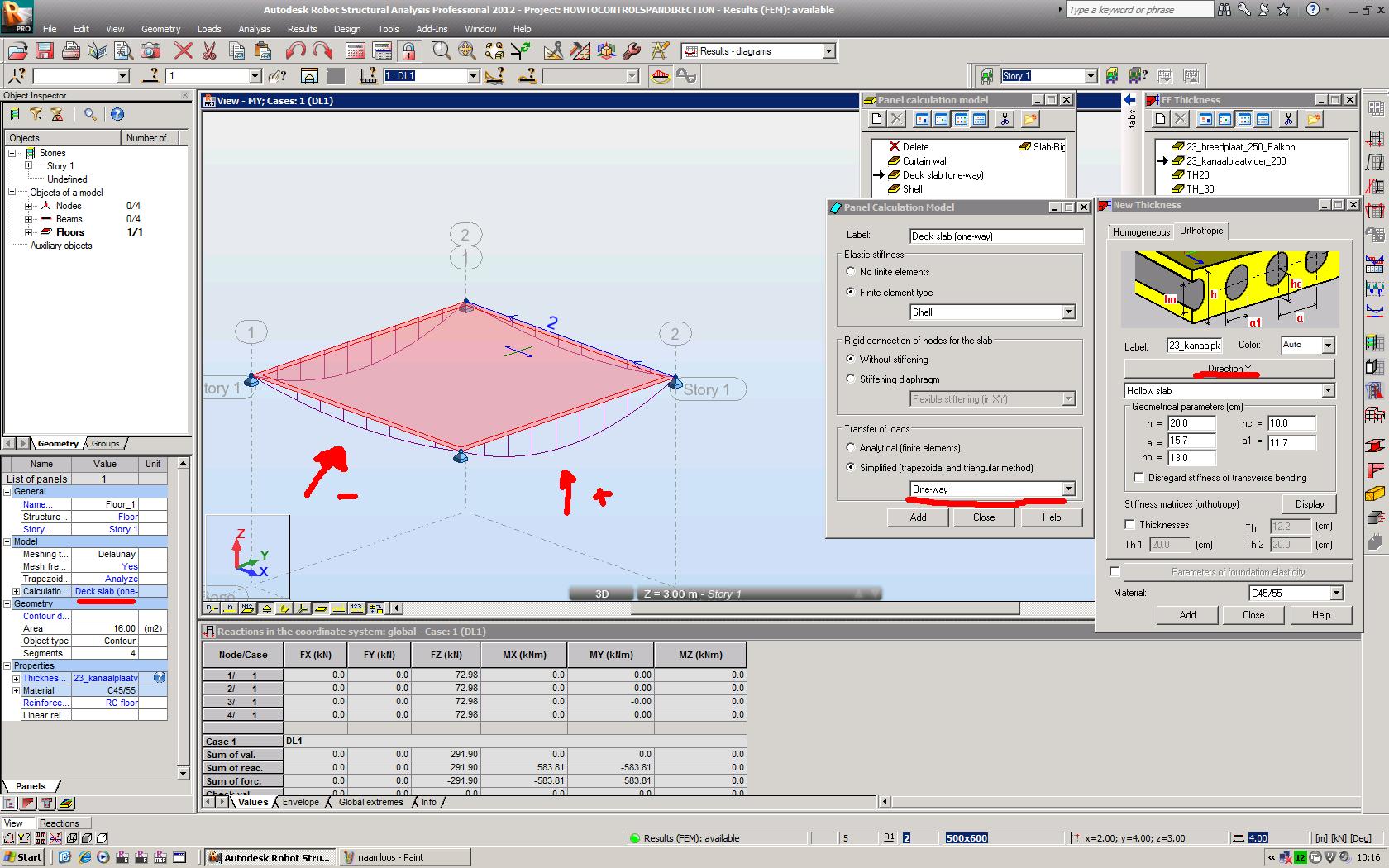The image size is (1389, 868).
Task: Open the Shell finite element type dropdown
Action: point(1068,312)
